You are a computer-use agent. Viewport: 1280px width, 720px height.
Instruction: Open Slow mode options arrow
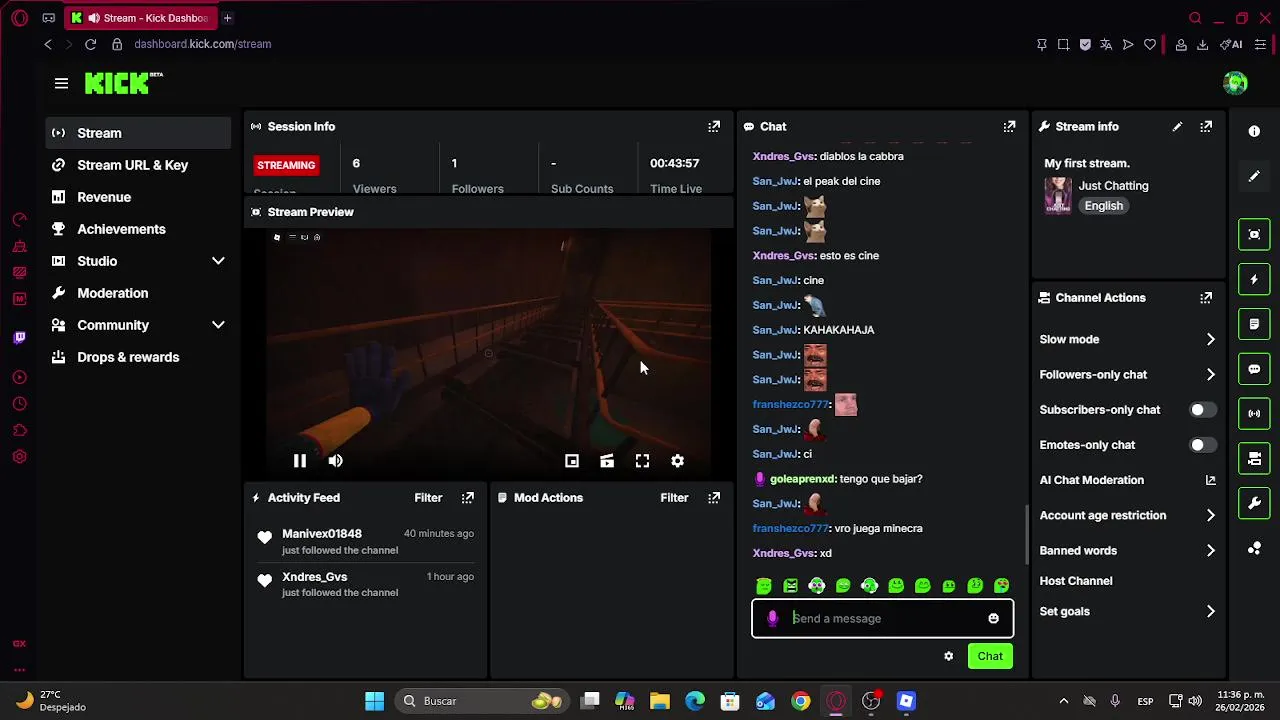point(1210,340)
